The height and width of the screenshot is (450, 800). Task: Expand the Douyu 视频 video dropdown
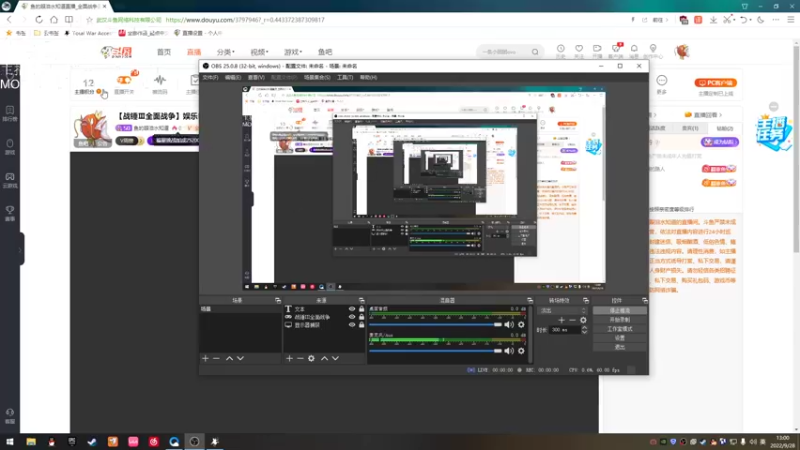click(259, 52)
